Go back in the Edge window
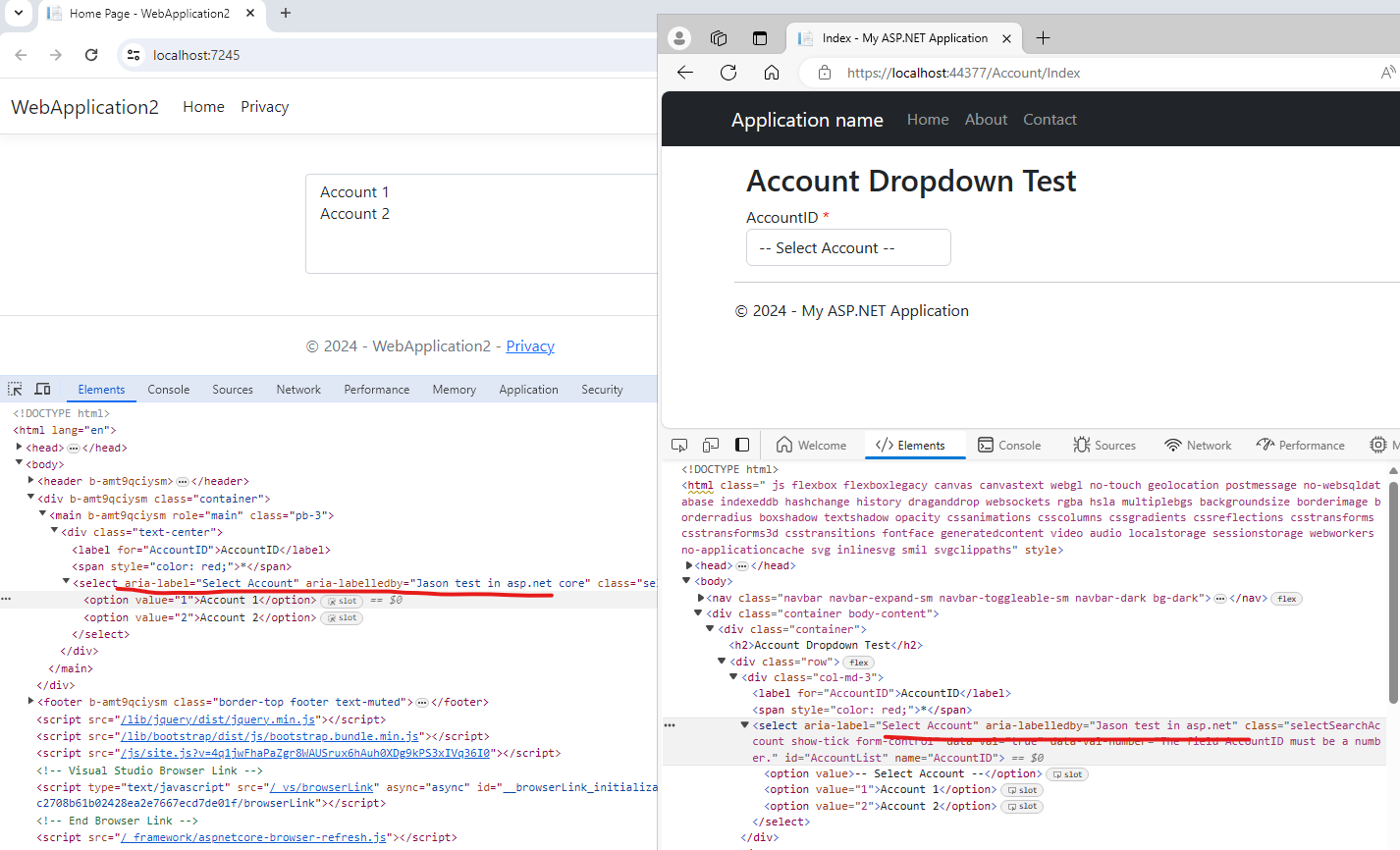 coord(685,73)
